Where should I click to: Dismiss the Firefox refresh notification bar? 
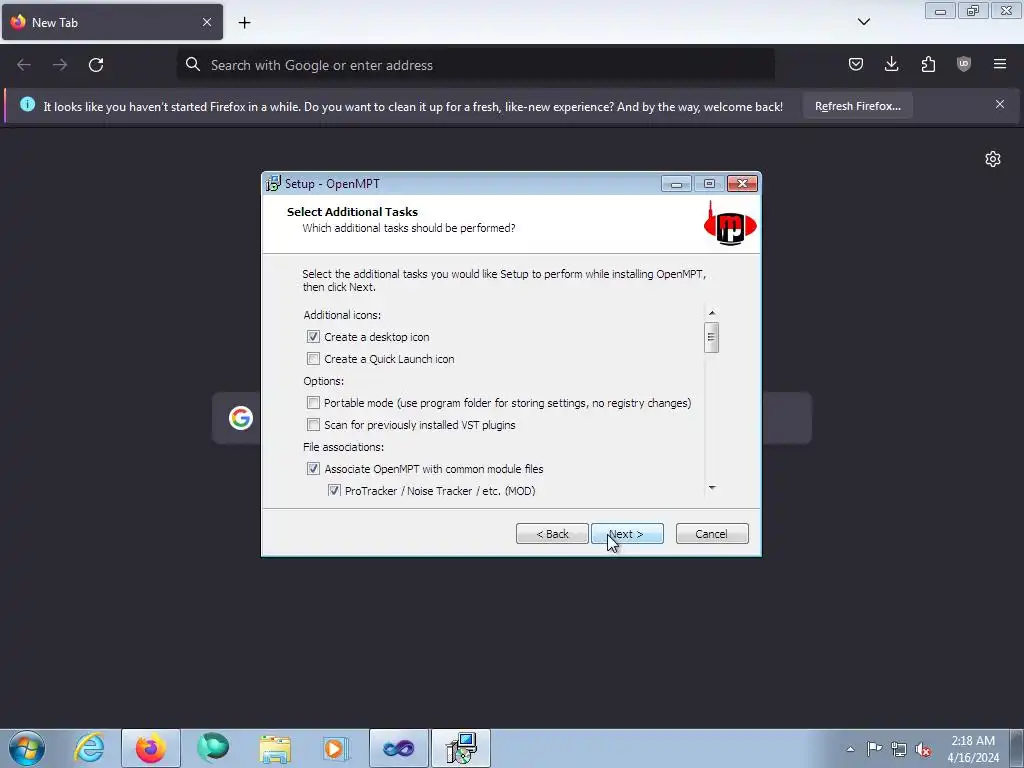pos(1000,104)
